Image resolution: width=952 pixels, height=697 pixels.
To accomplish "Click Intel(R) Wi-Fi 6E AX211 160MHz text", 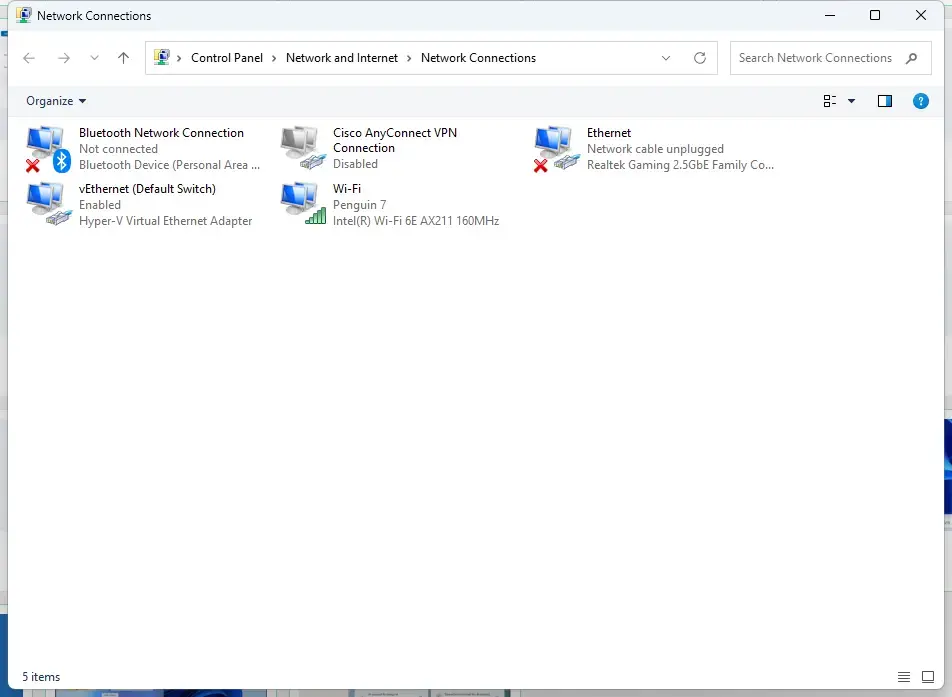I will [416, 221].
